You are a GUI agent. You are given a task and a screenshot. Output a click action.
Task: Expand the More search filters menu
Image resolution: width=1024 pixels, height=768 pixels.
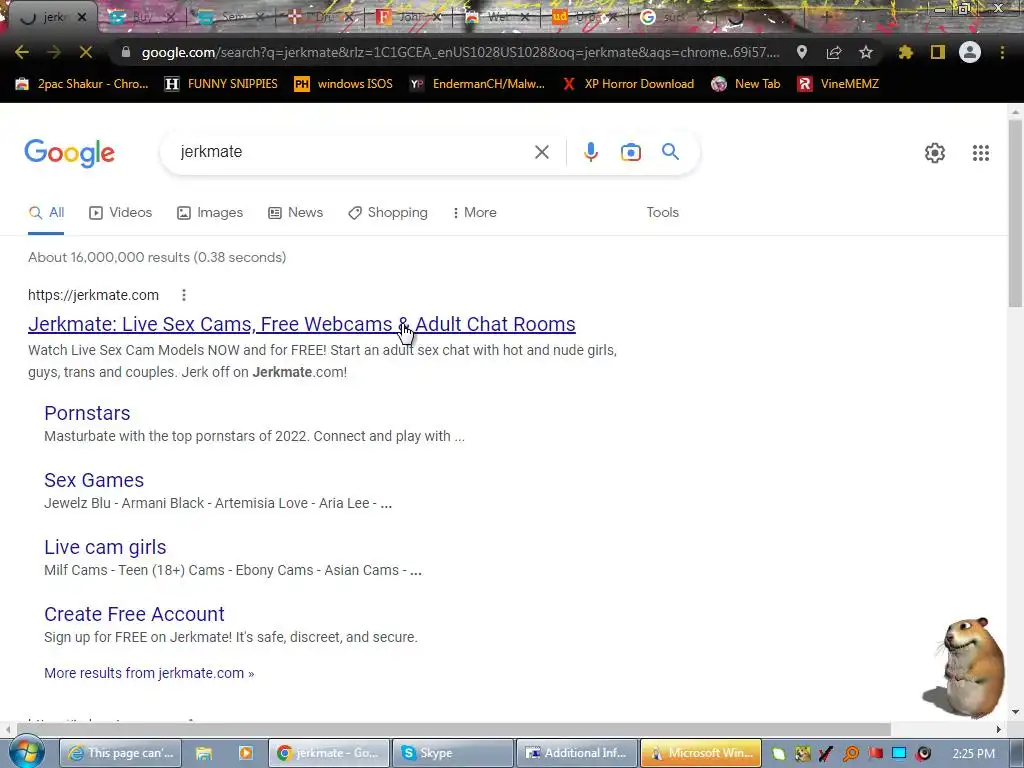(474, 213)
